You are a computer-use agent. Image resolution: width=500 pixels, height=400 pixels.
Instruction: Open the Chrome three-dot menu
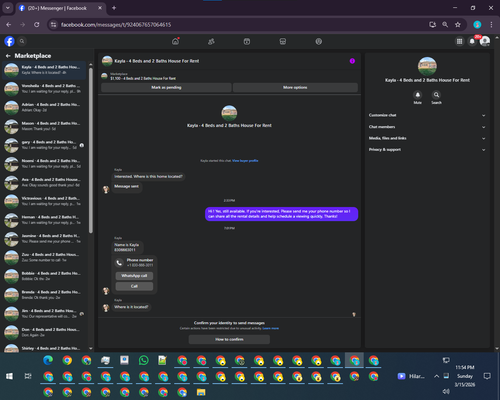pyautogui.click(x=491, y=25)
